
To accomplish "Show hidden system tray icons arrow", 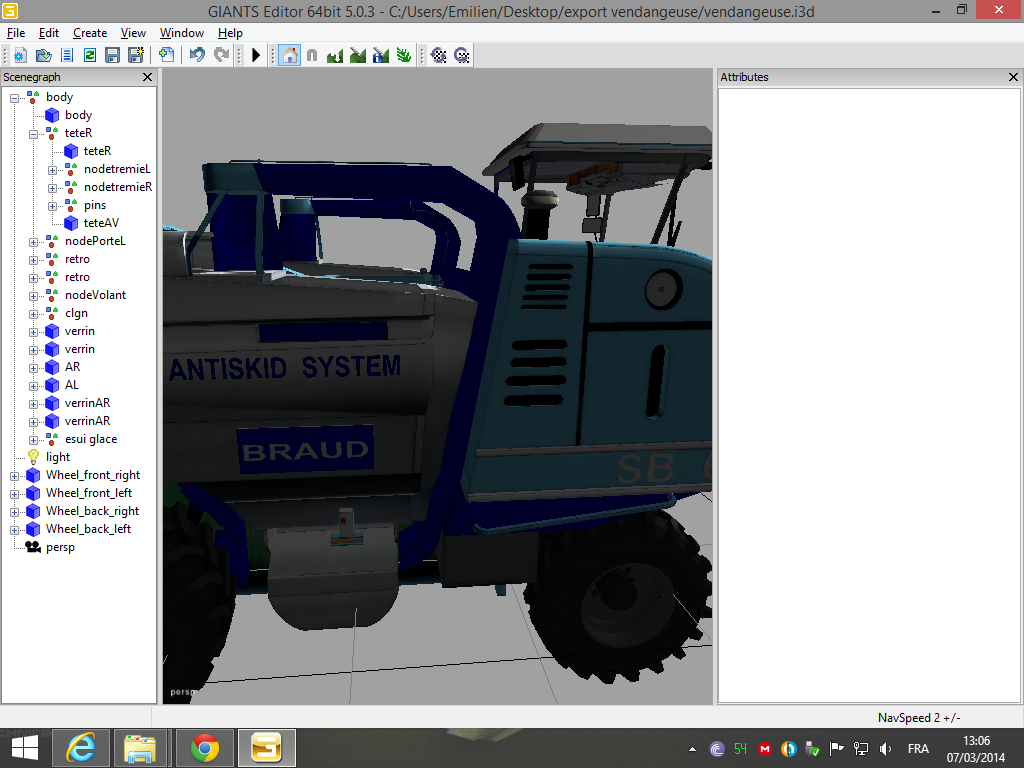I will tap(692, 749).
